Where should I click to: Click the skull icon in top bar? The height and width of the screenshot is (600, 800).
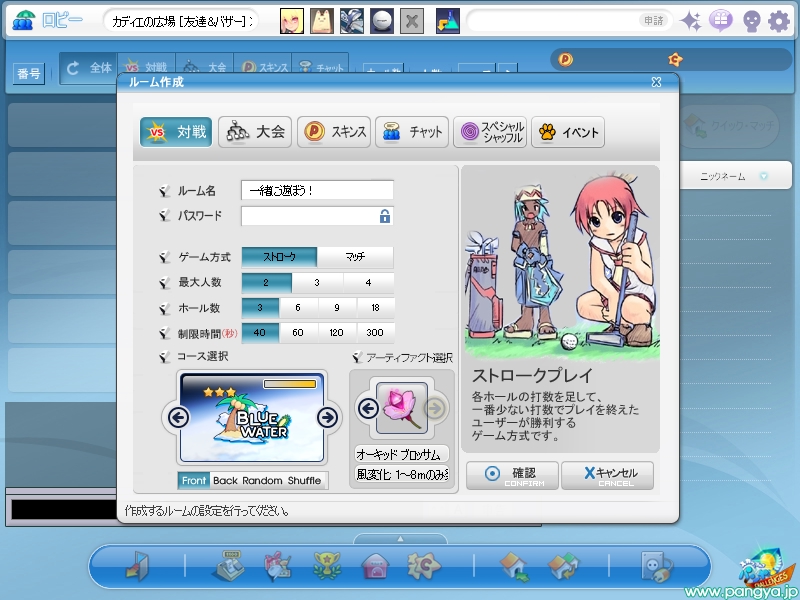752,21
